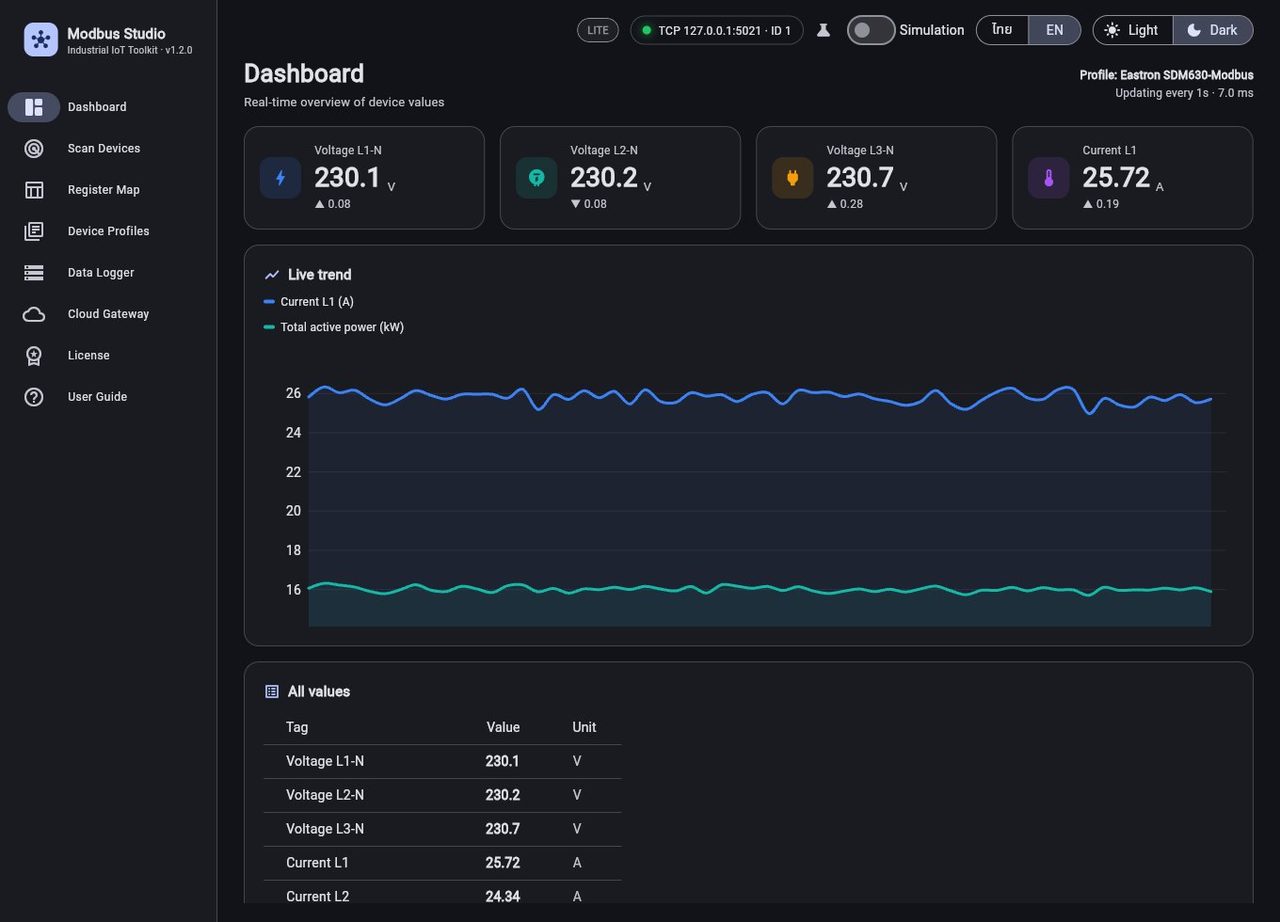Click the Value column header
The image size is (1280, 922).
pyautogui.click(x=503, y=728)
